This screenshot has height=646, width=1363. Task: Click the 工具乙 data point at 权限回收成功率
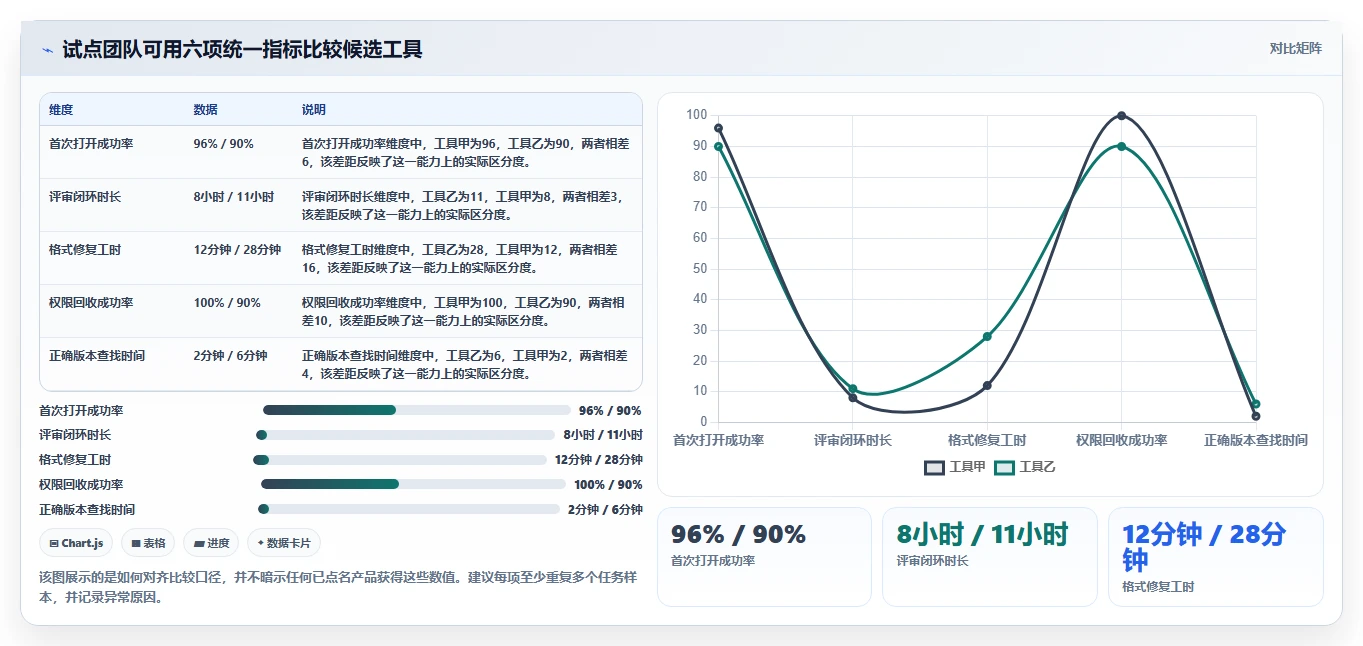1121,146
